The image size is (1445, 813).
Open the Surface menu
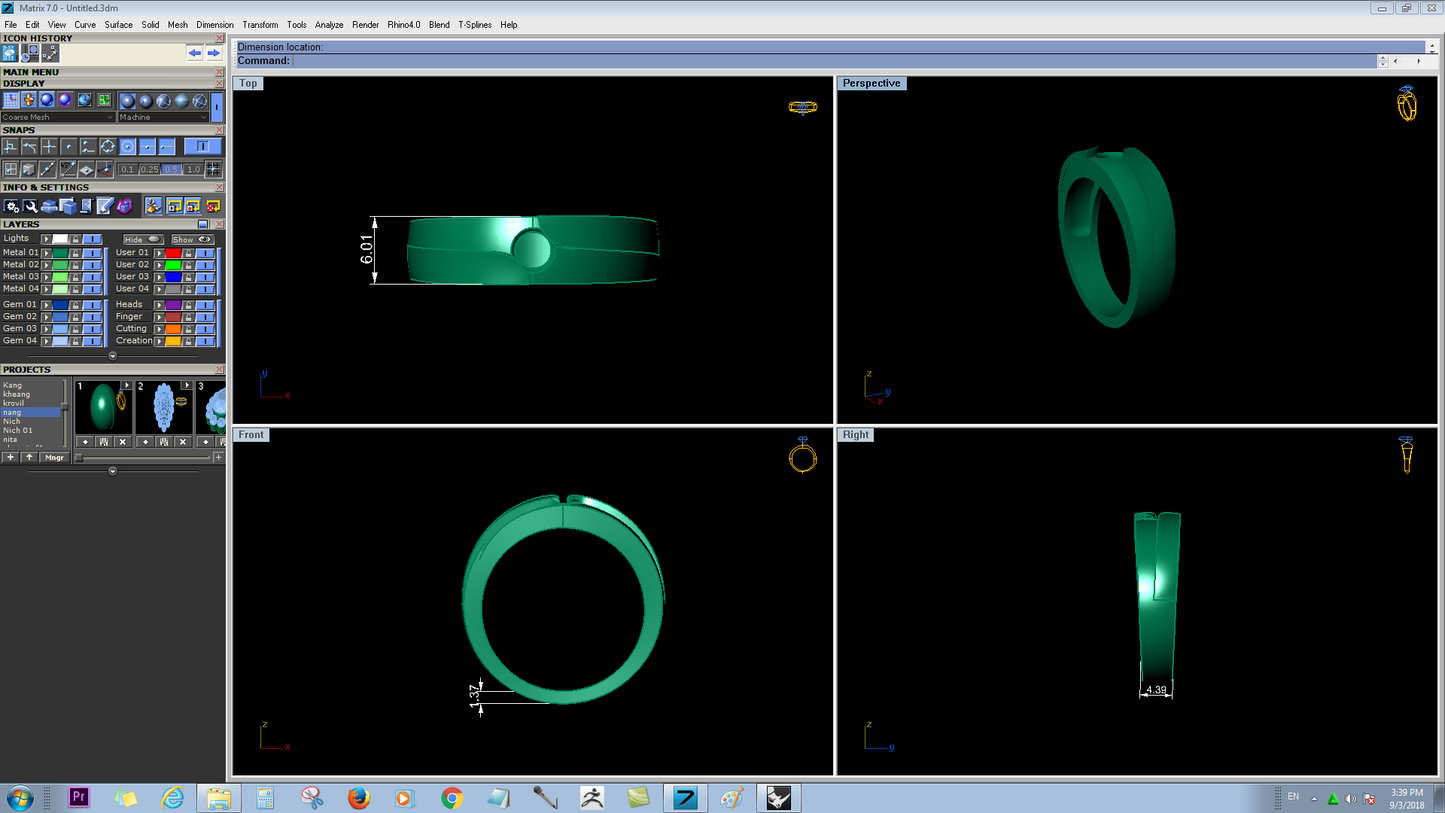coord(118,24)
